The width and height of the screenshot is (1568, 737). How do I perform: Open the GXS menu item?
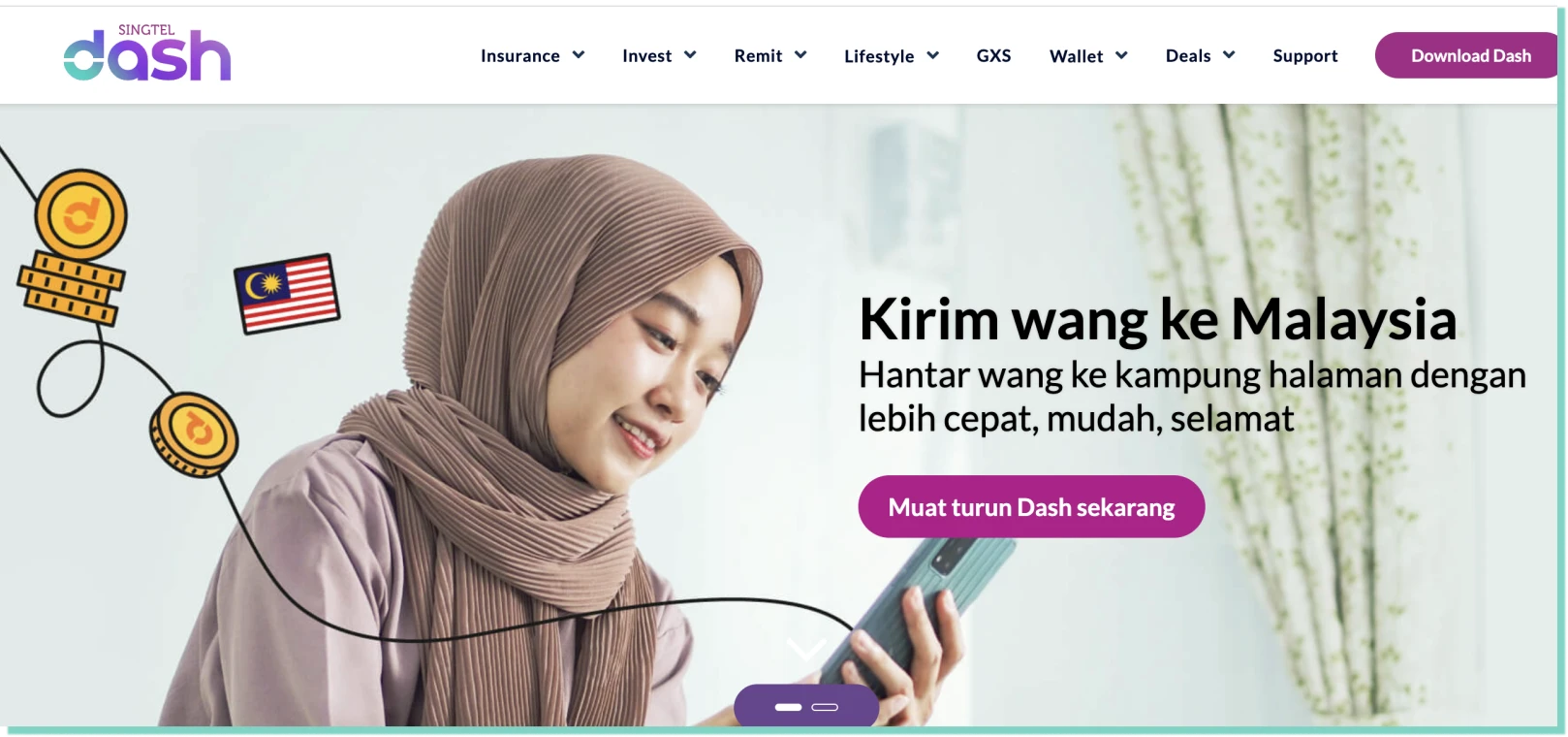(x=993, y=55)
